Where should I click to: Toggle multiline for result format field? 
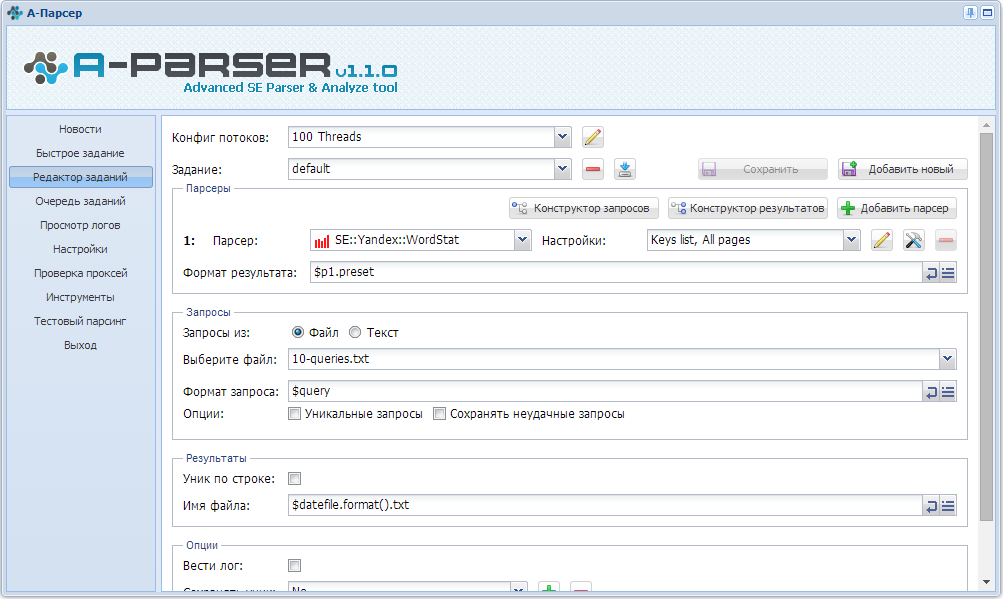pyautogui.click(x=931, y=273)
